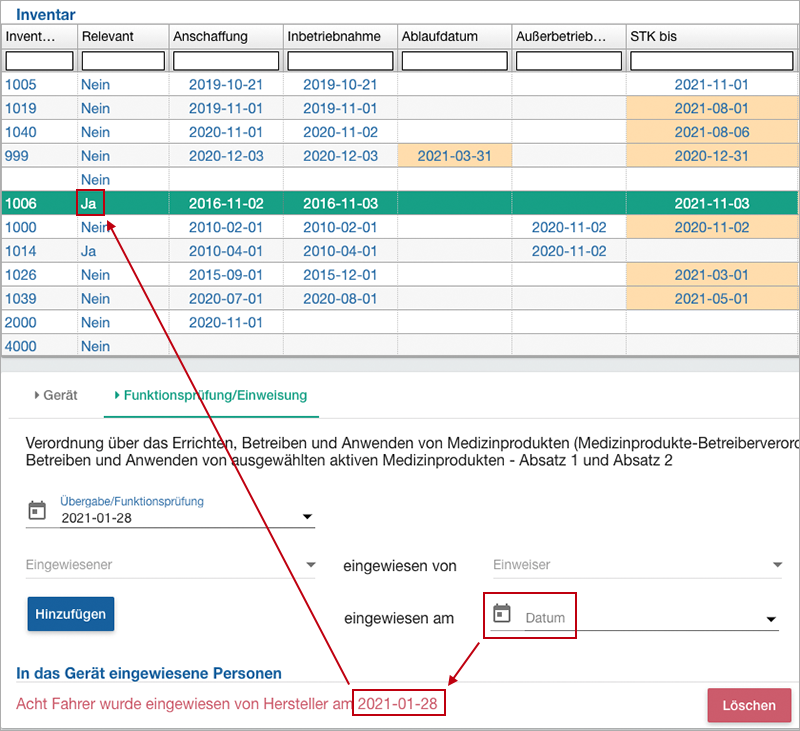The width and height of the screenshot is (800, 731).
Task: Sort by the Inbetriebnahme column header
Action: (x=340, y=36)
